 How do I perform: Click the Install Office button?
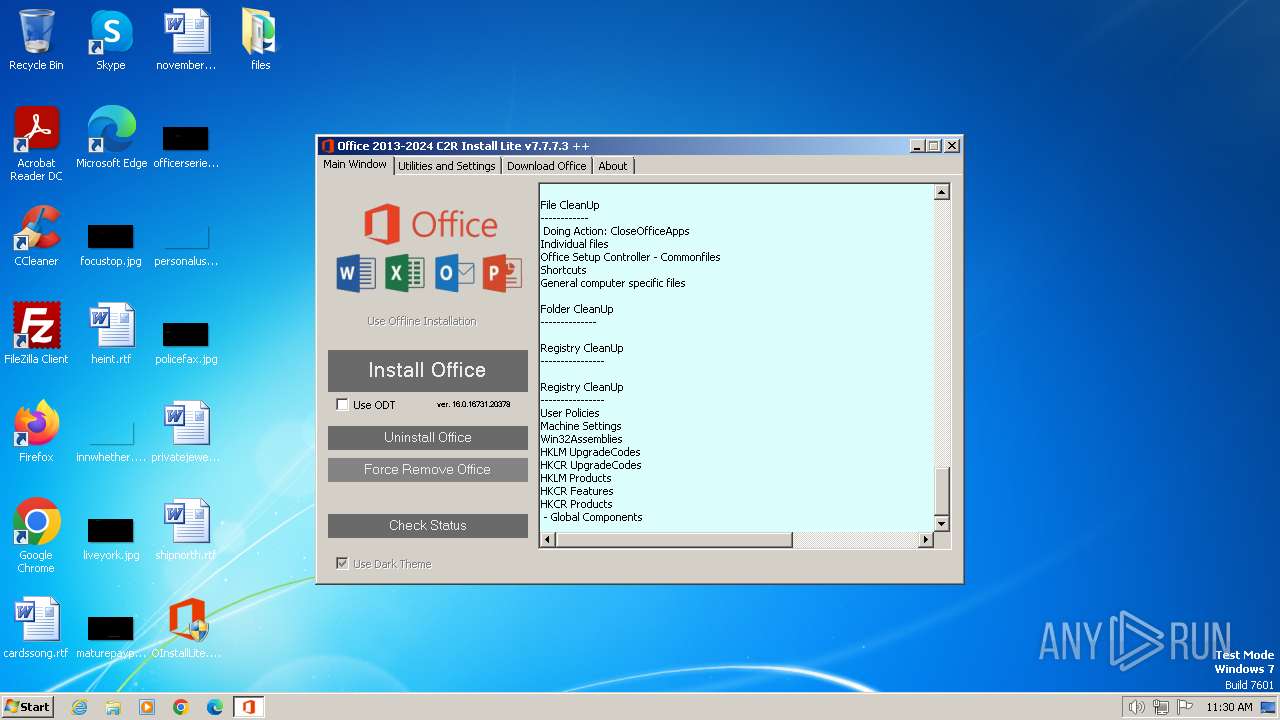click(428, 370)
